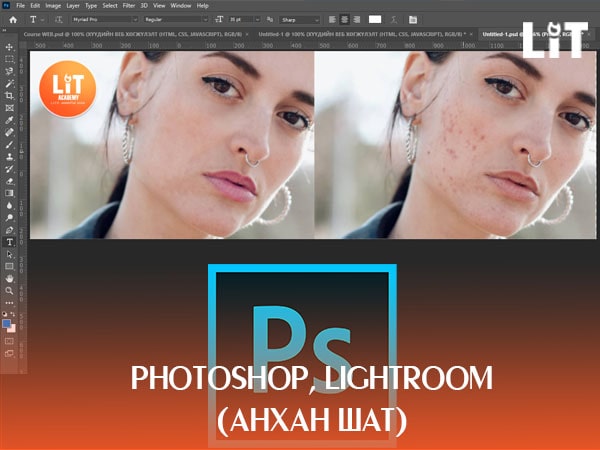Set text alignment to center

tap(344, 20)
